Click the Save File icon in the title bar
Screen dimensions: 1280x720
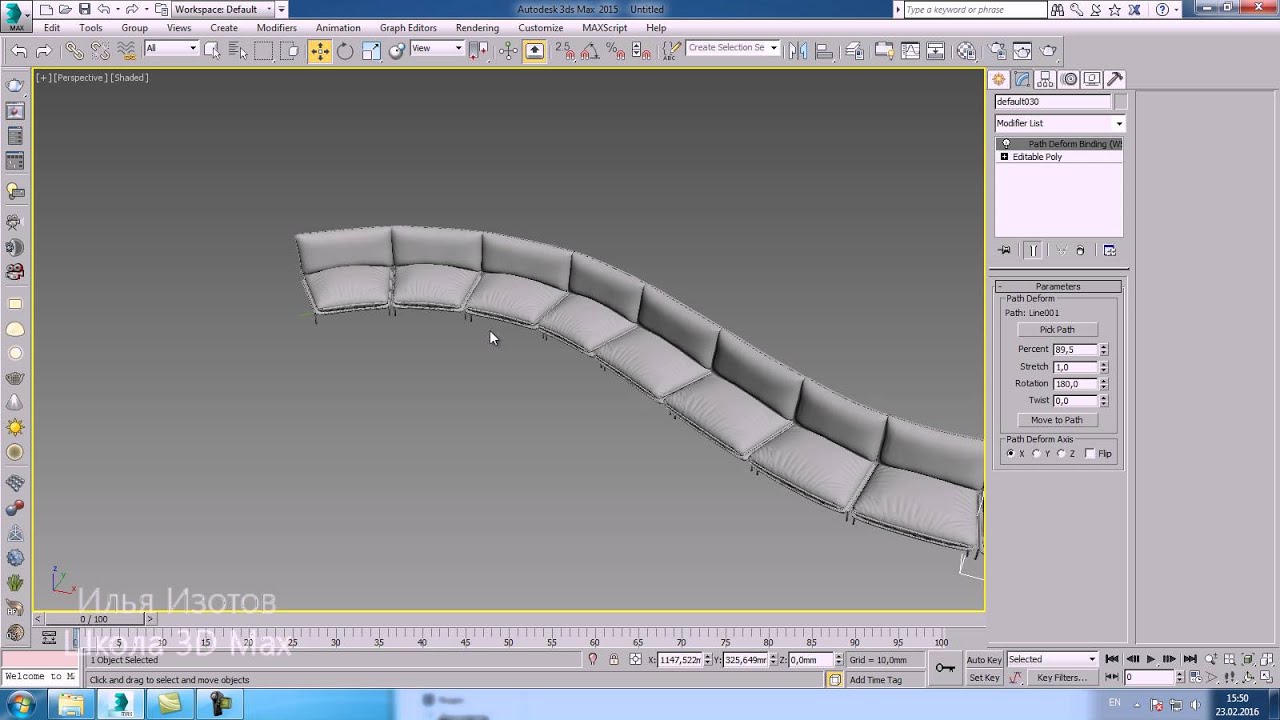coord(83,9)
